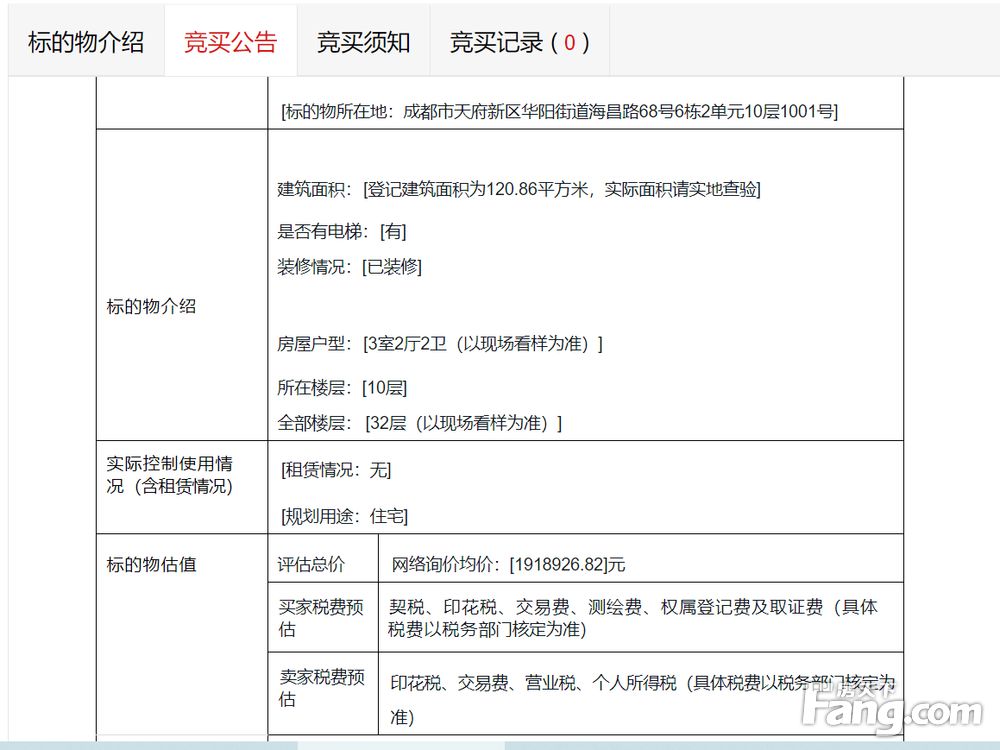The image size is (1000, 750).
Task: View the 竞买记录 (0) tab
Action: click(520, 43)
